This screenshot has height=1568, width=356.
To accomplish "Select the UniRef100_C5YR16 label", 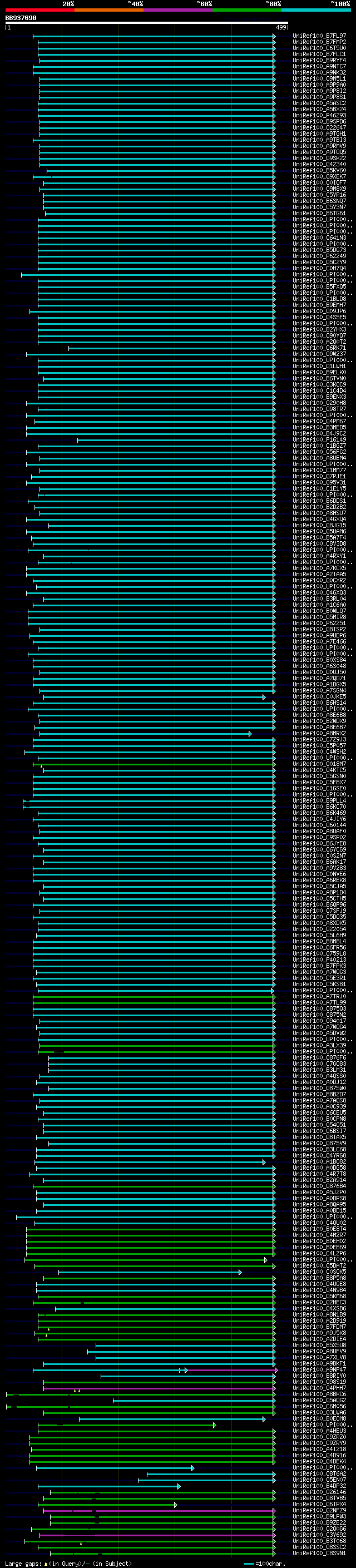I will 319,195.
